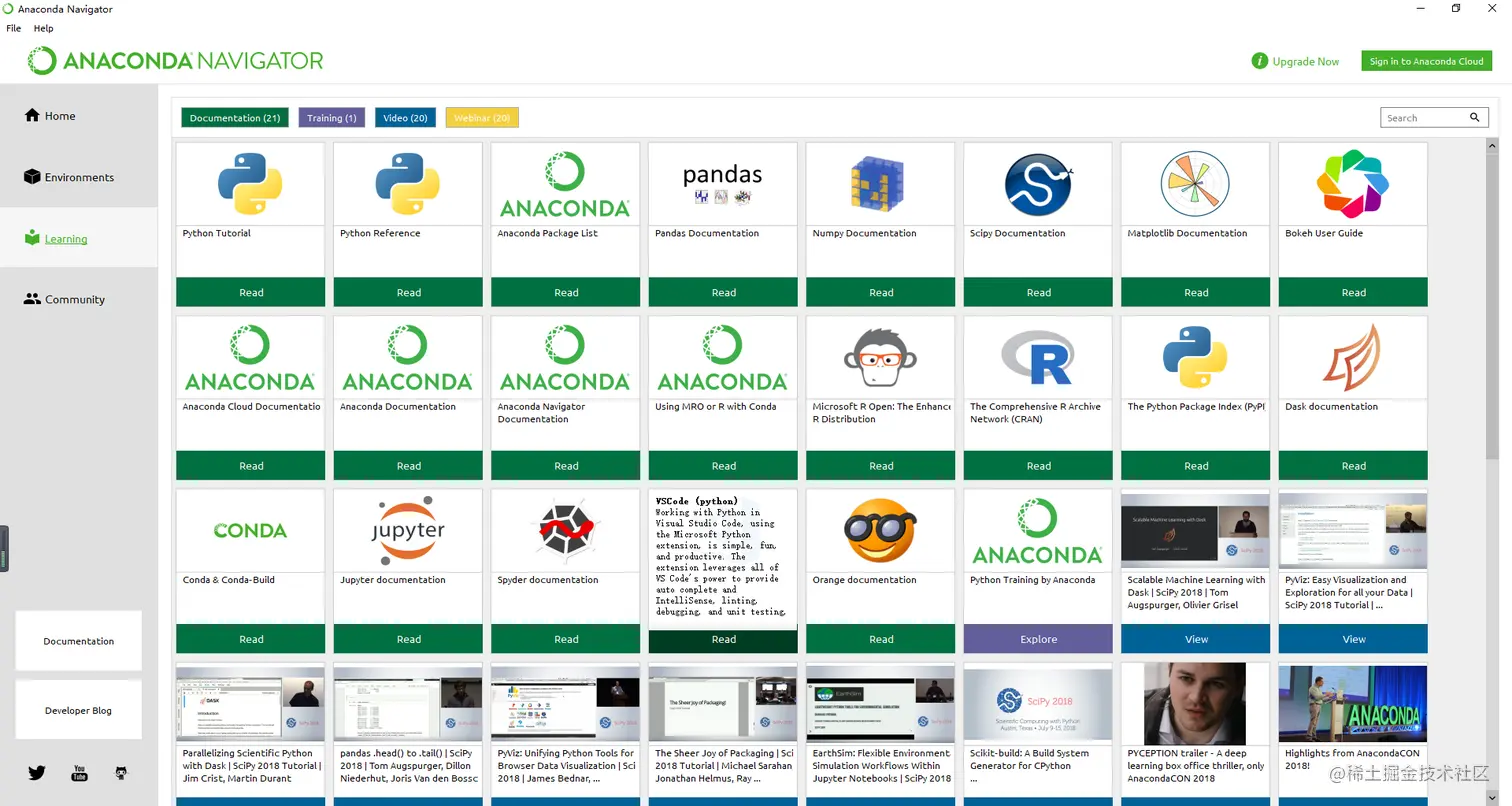1512x806 pixels.
Task: Toggle the Webinar (20) filter
Action: [482, 117]
